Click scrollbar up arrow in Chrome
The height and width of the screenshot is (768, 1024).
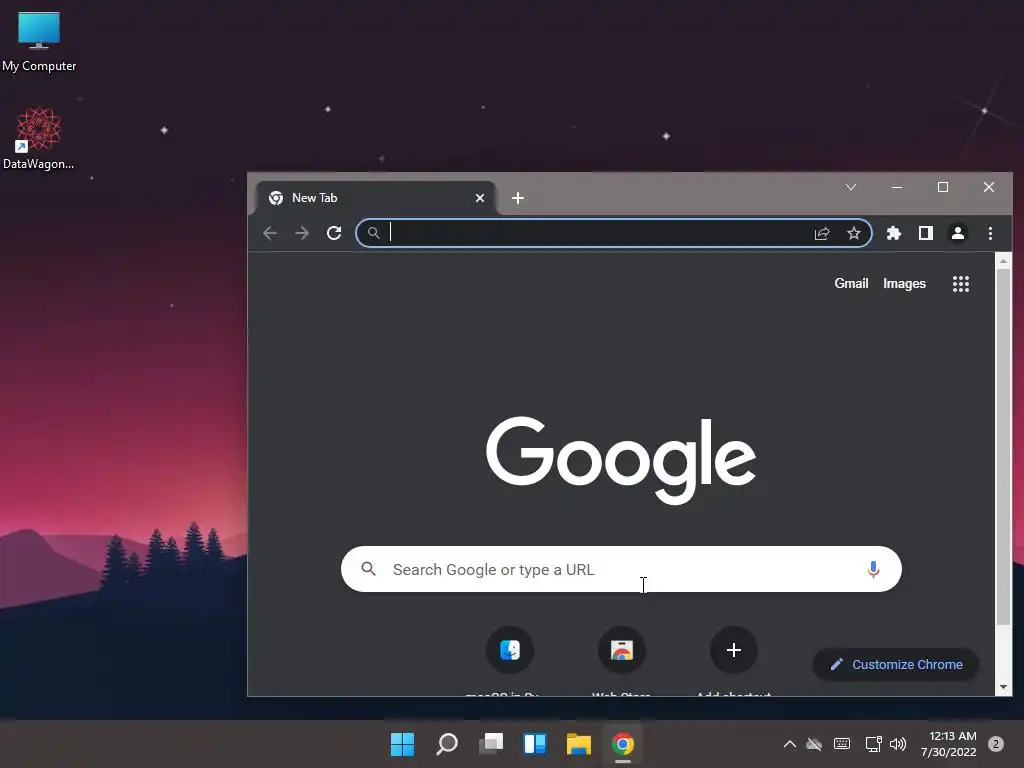pos(1004,261)
